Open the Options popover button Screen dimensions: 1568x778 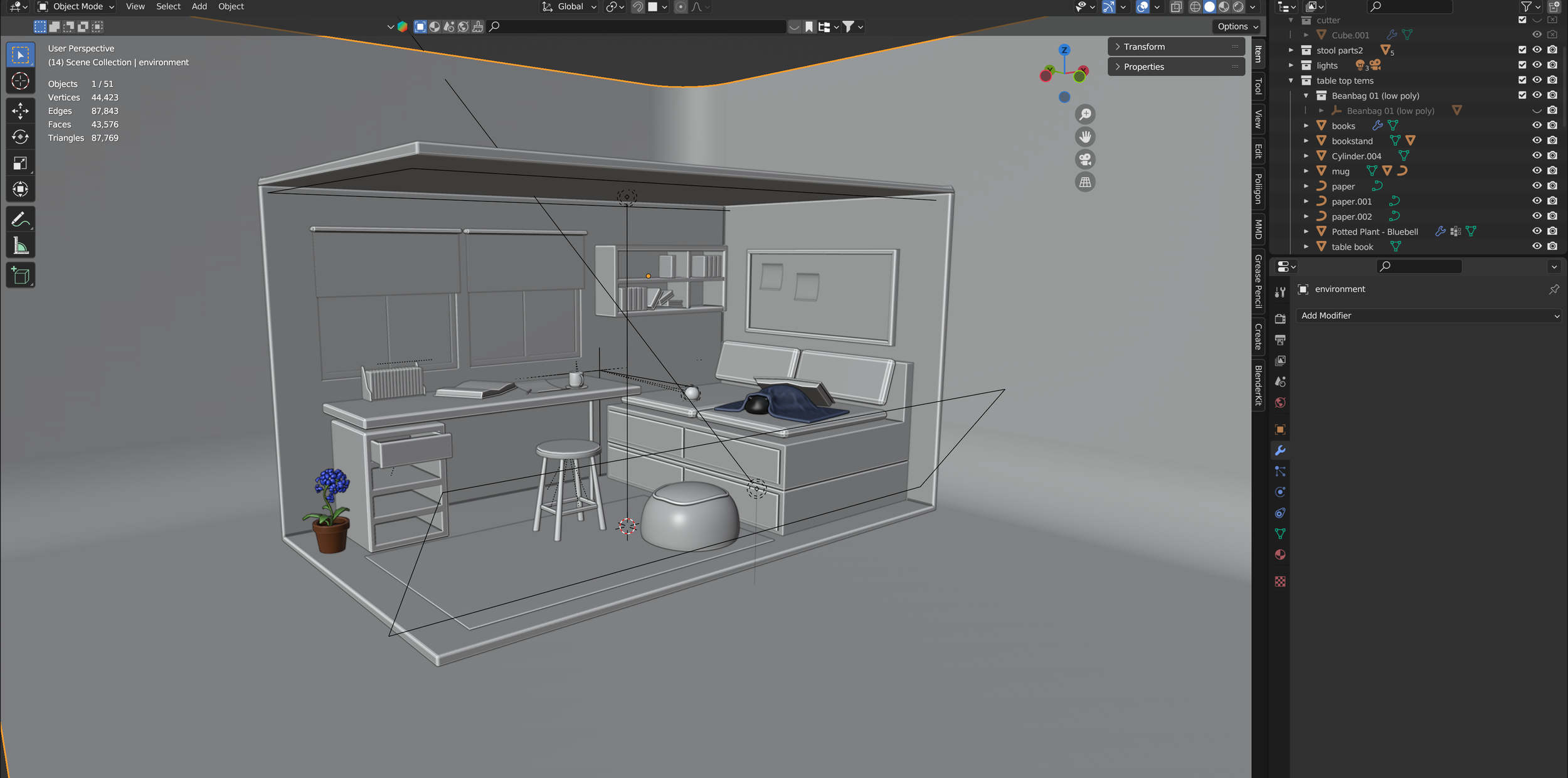coord(1237,26)
